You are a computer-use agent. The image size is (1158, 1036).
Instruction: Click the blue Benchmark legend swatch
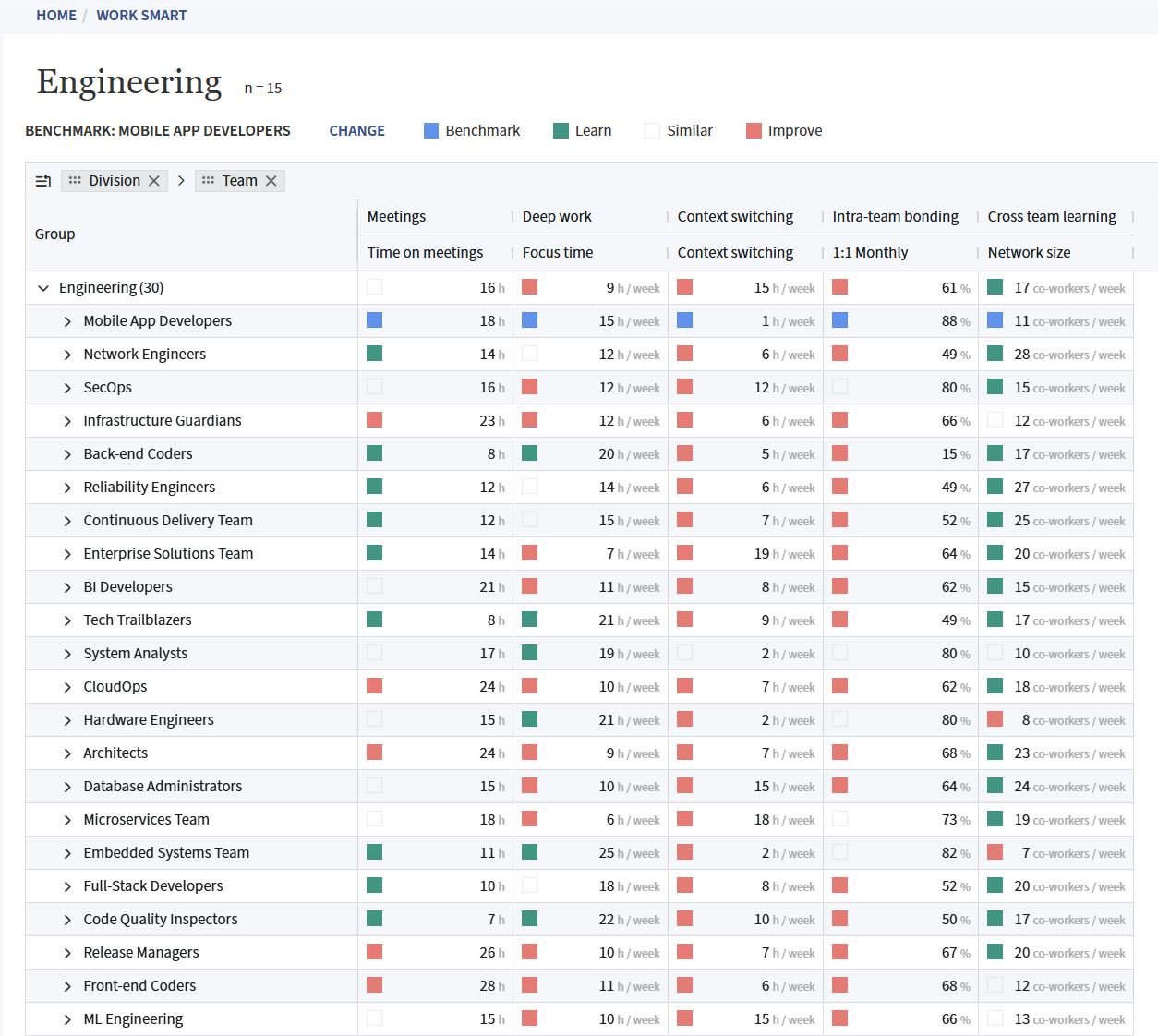click(x=431, y=131)
